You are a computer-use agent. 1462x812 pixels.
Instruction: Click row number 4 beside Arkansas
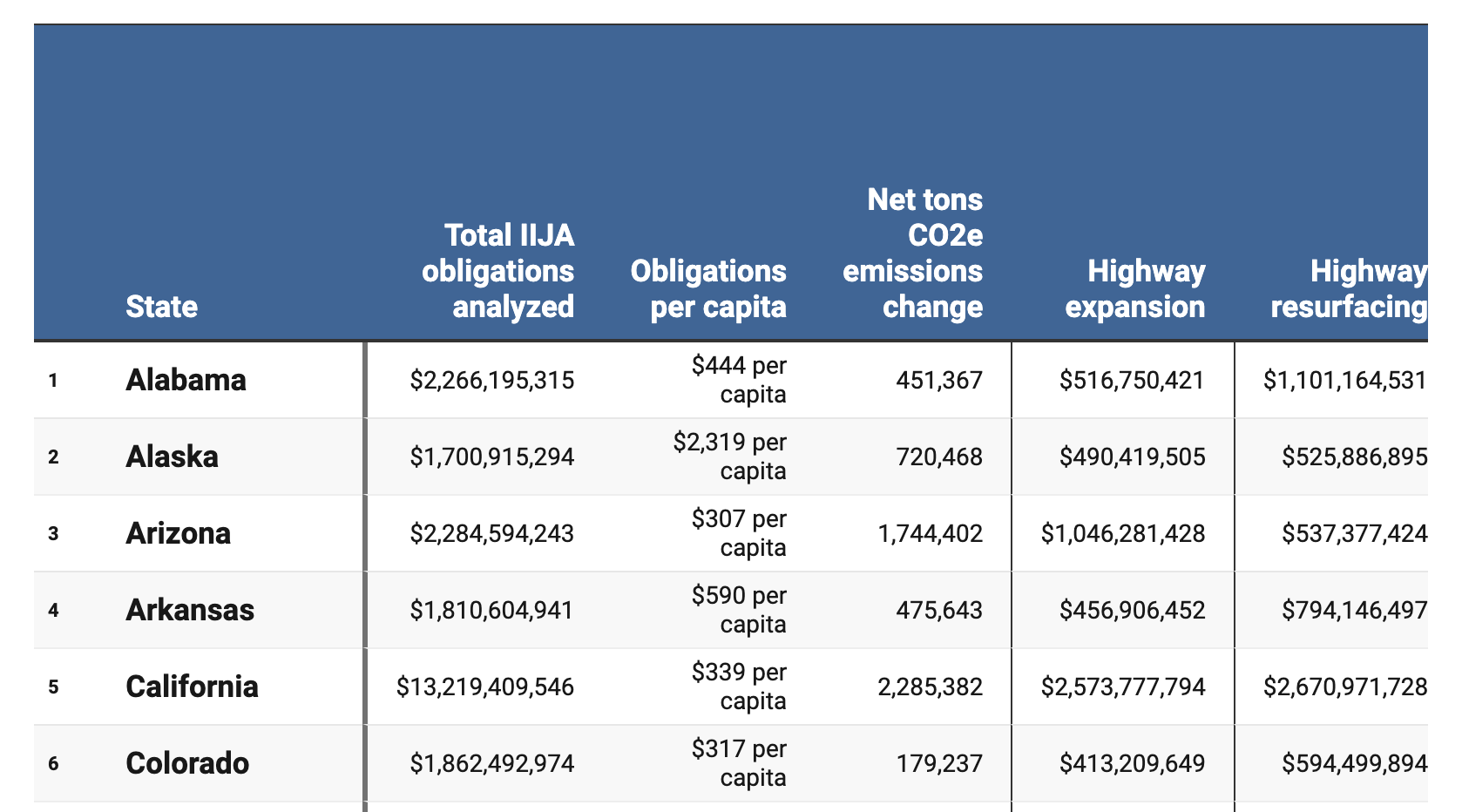click(x=53, y=610)
